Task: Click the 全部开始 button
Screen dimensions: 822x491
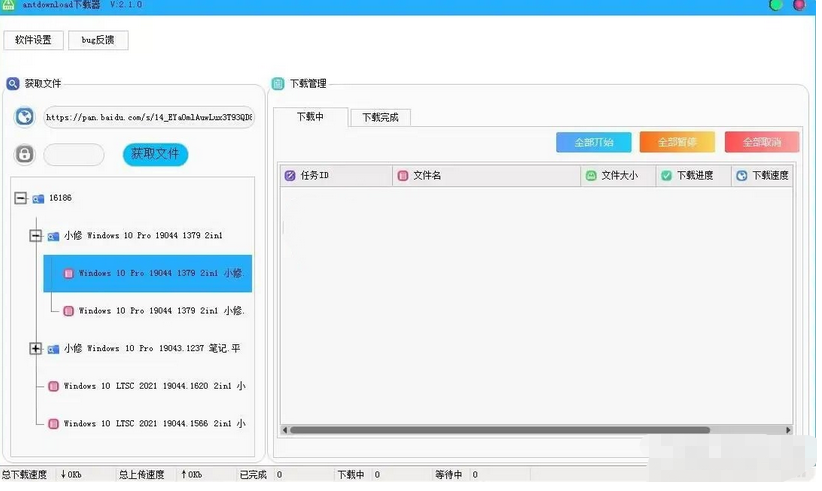Action: pyautogui.click(x=593, y=142)
